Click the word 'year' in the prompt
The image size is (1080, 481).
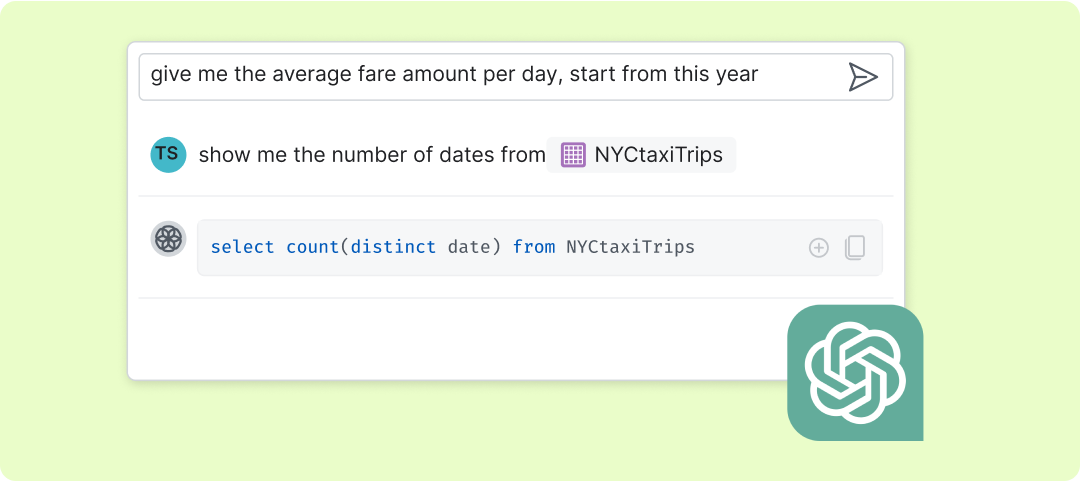pyautogui.click(x=736, y=75)
